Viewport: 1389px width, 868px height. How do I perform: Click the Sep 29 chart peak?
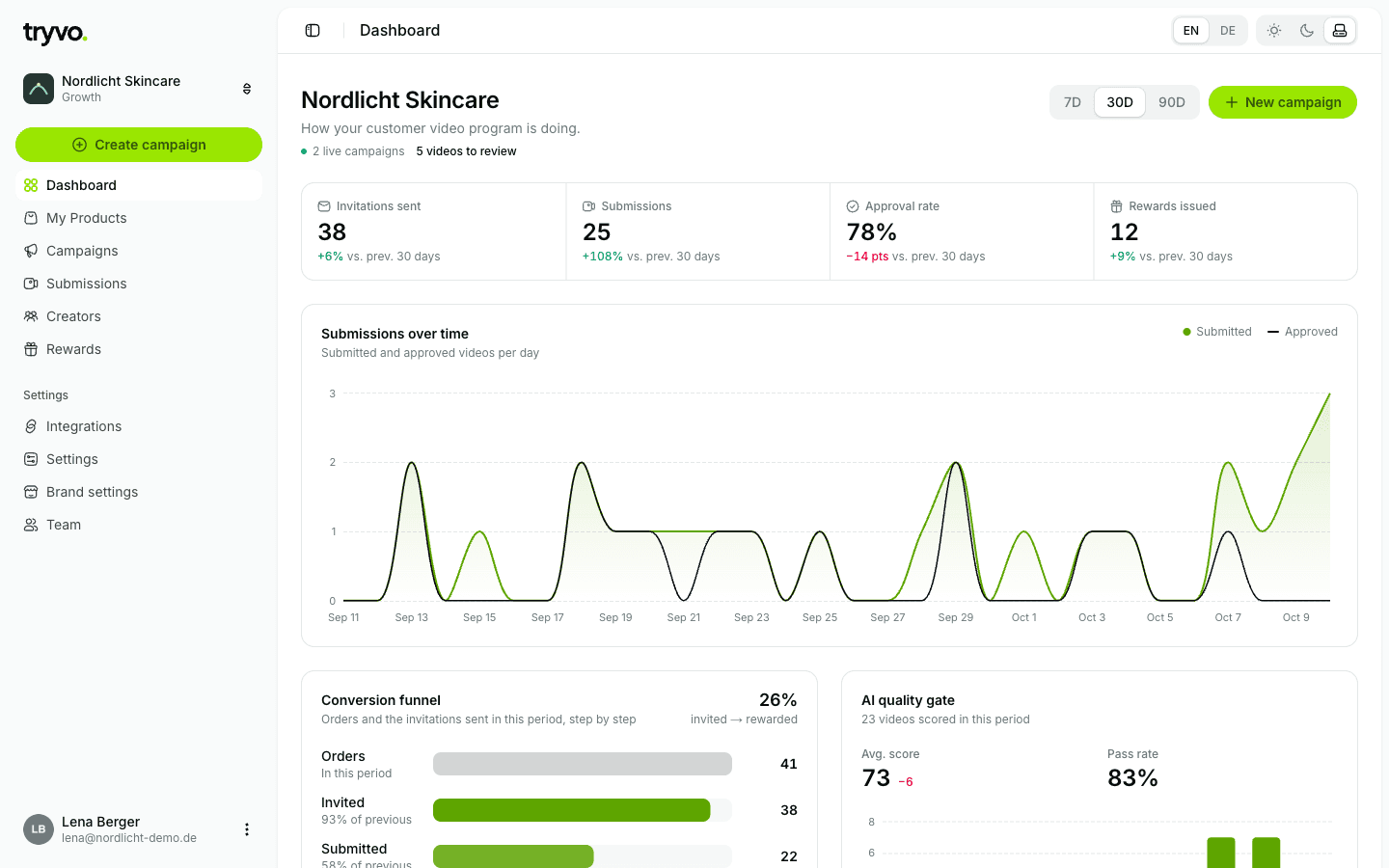point(956,463)
